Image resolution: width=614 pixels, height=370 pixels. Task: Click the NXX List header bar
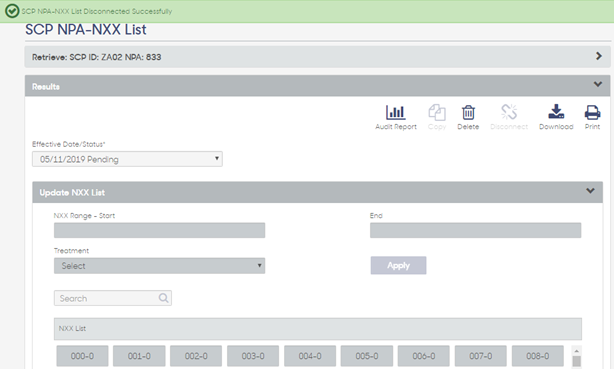[x=318, y=328]
